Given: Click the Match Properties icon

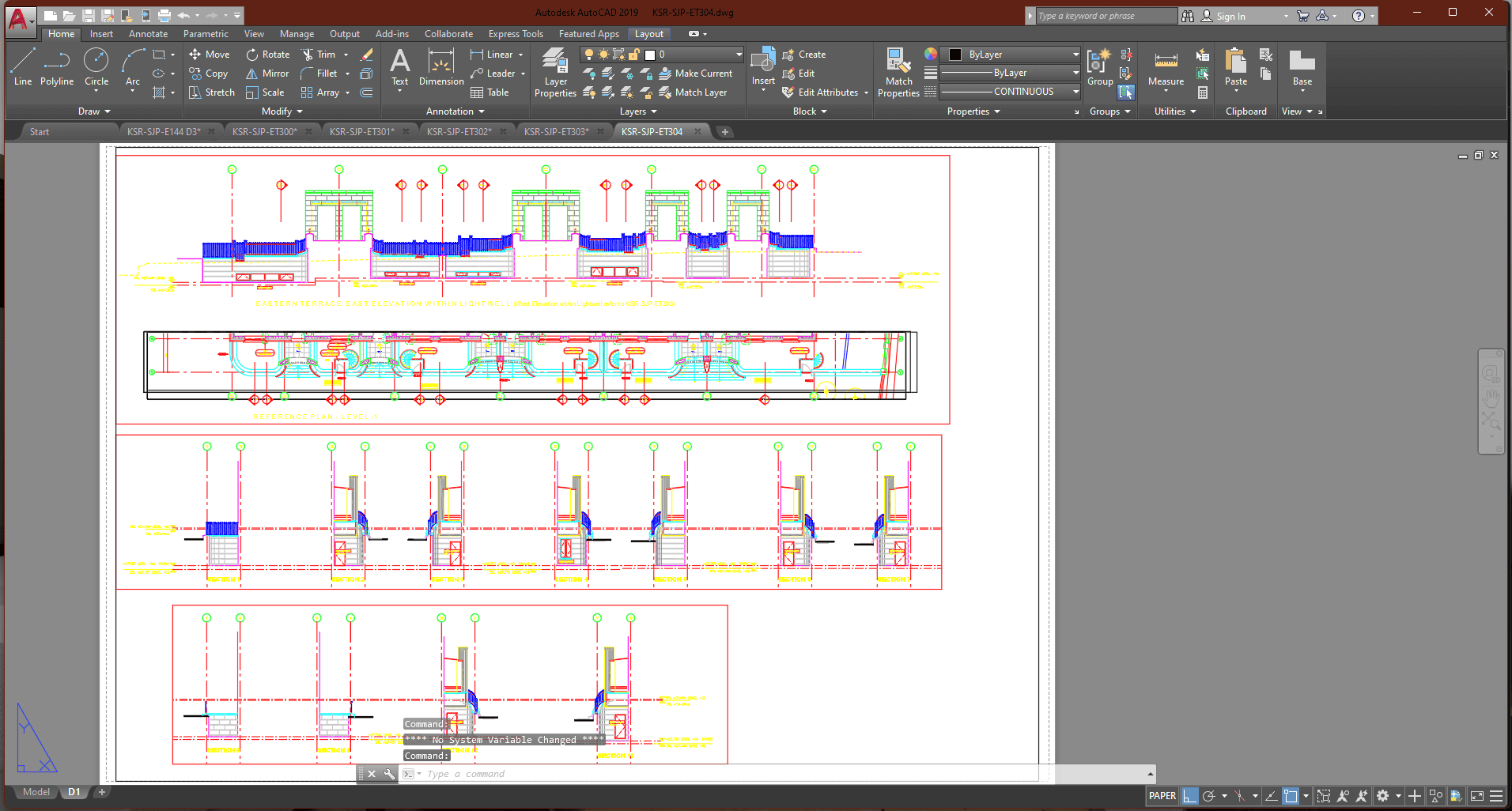Looking at the screenshot, I should click(x=898, y=73).
